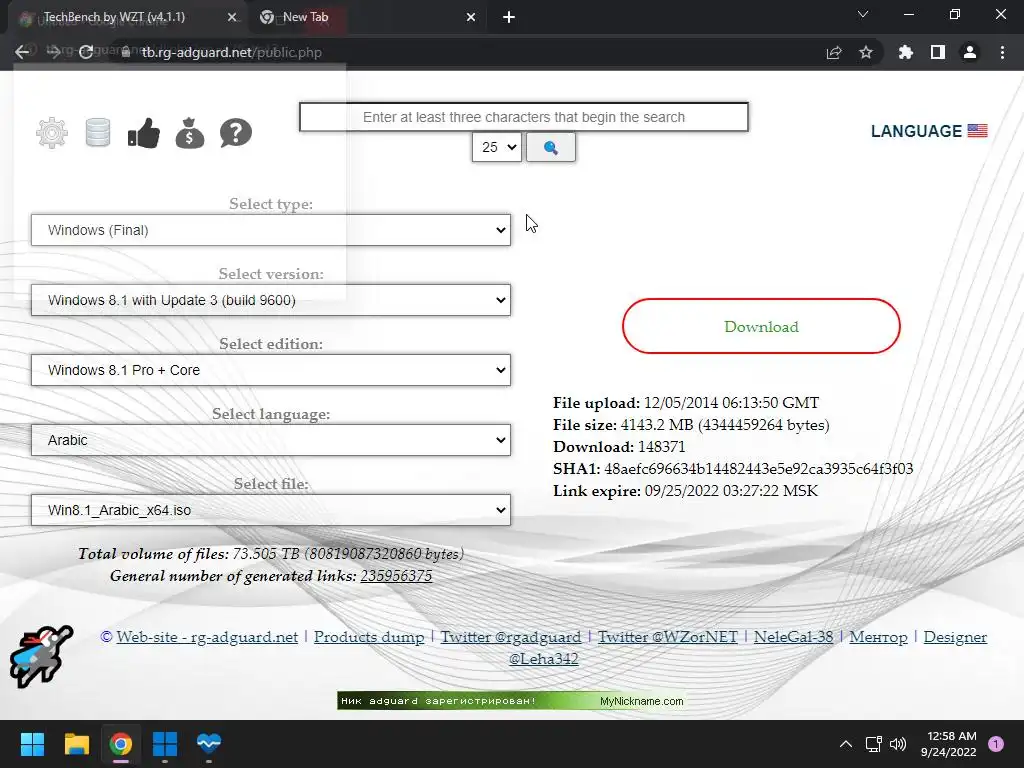Open Chrome profile avatar icon
This screenshot has height=768, width=1024.
tap(970, 52)
